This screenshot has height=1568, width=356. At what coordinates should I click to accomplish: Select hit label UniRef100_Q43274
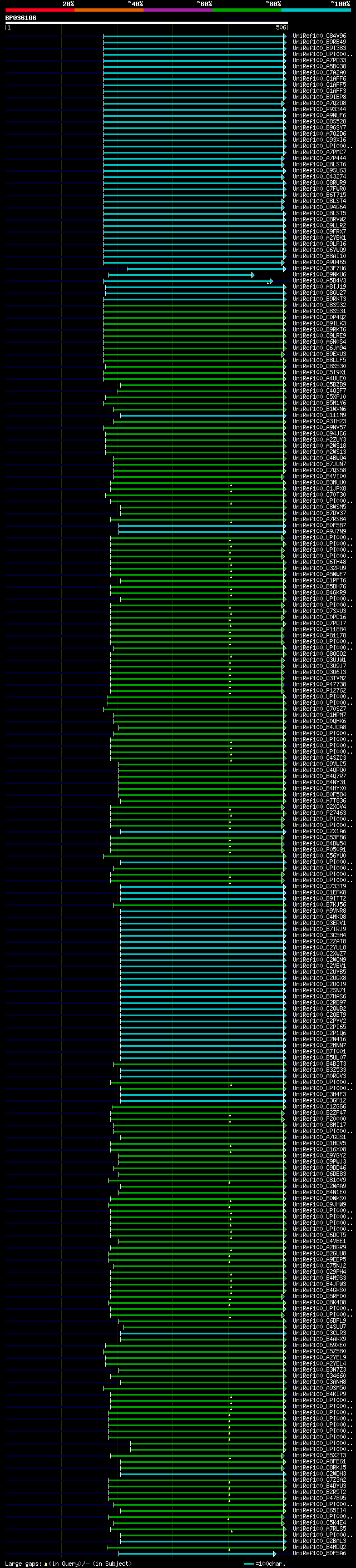(x=319, y=176)
